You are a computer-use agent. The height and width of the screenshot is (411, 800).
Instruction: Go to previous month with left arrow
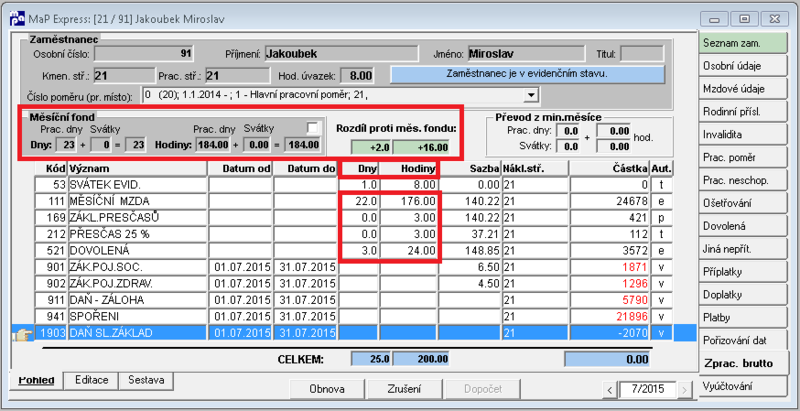[610, 390]
